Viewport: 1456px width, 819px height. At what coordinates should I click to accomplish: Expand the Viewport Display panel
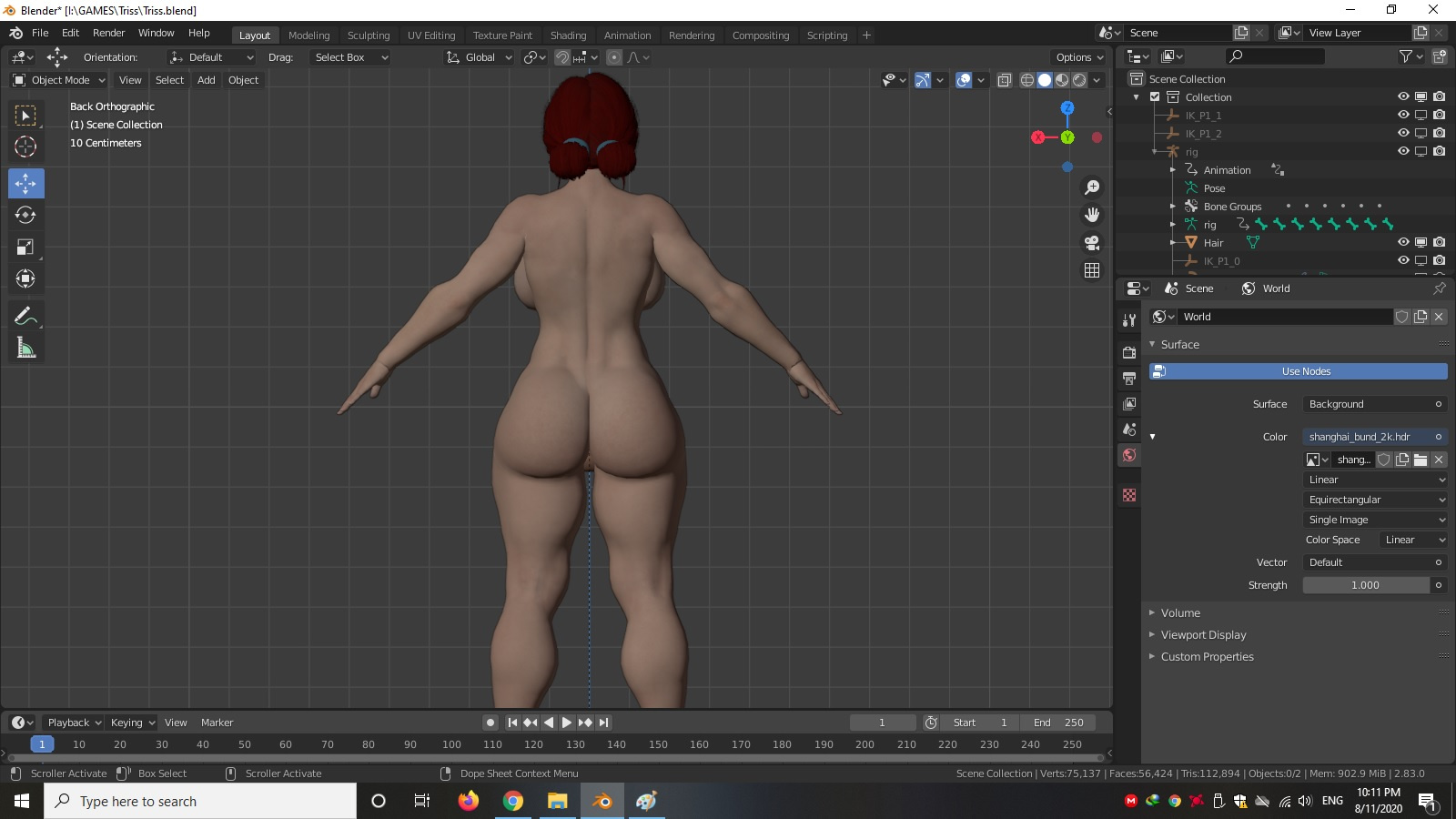pos(1203,634)
